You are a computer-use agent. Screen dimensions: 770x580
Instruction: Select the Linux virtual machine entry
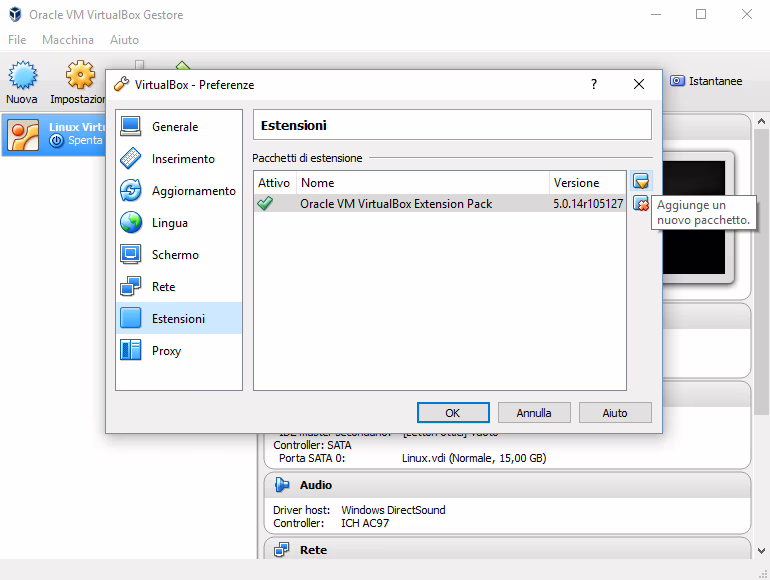tap(54, 135)
